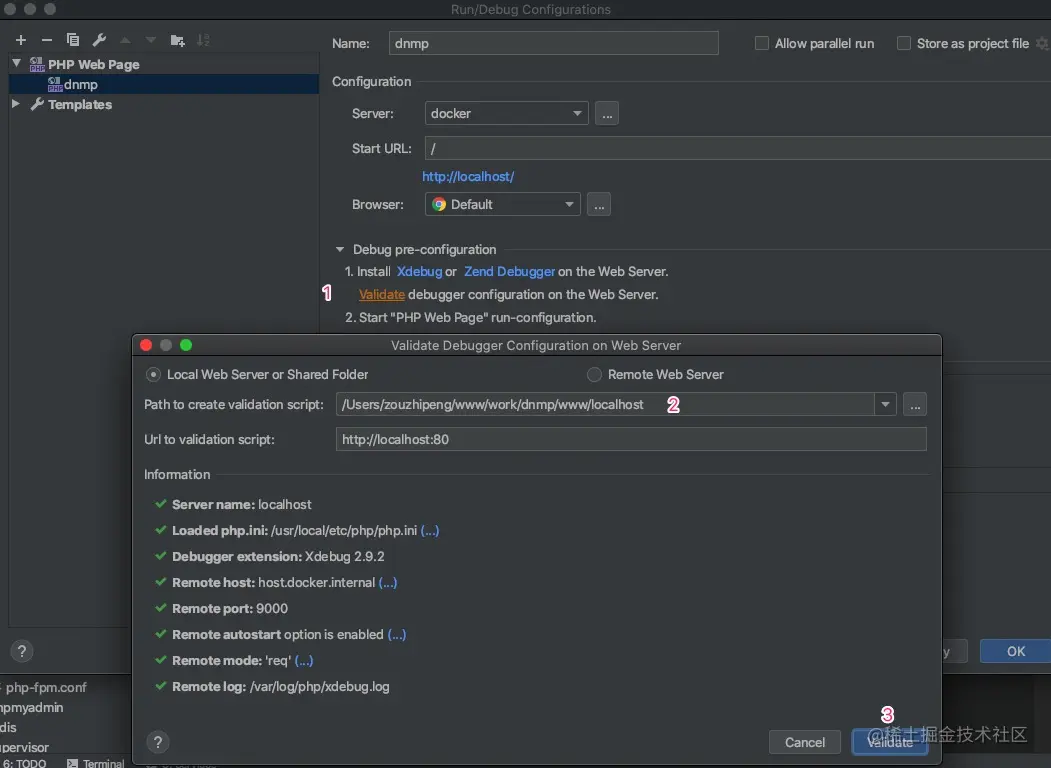Select dnmp PHP configuration icon in tree
The width and height of the screenshot is (1051, 768).
(x=55, y=84)
